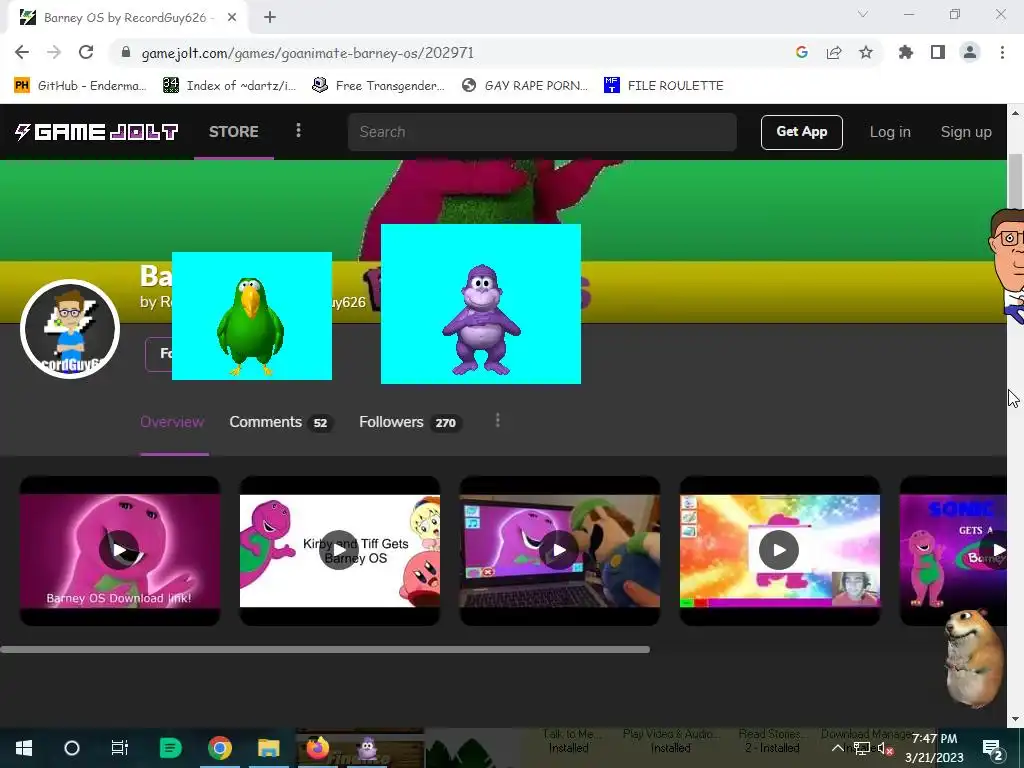This screenshot has width=1024, height=768.
Task: Bookmark this page with the star icon
Action: click(866, 52)
